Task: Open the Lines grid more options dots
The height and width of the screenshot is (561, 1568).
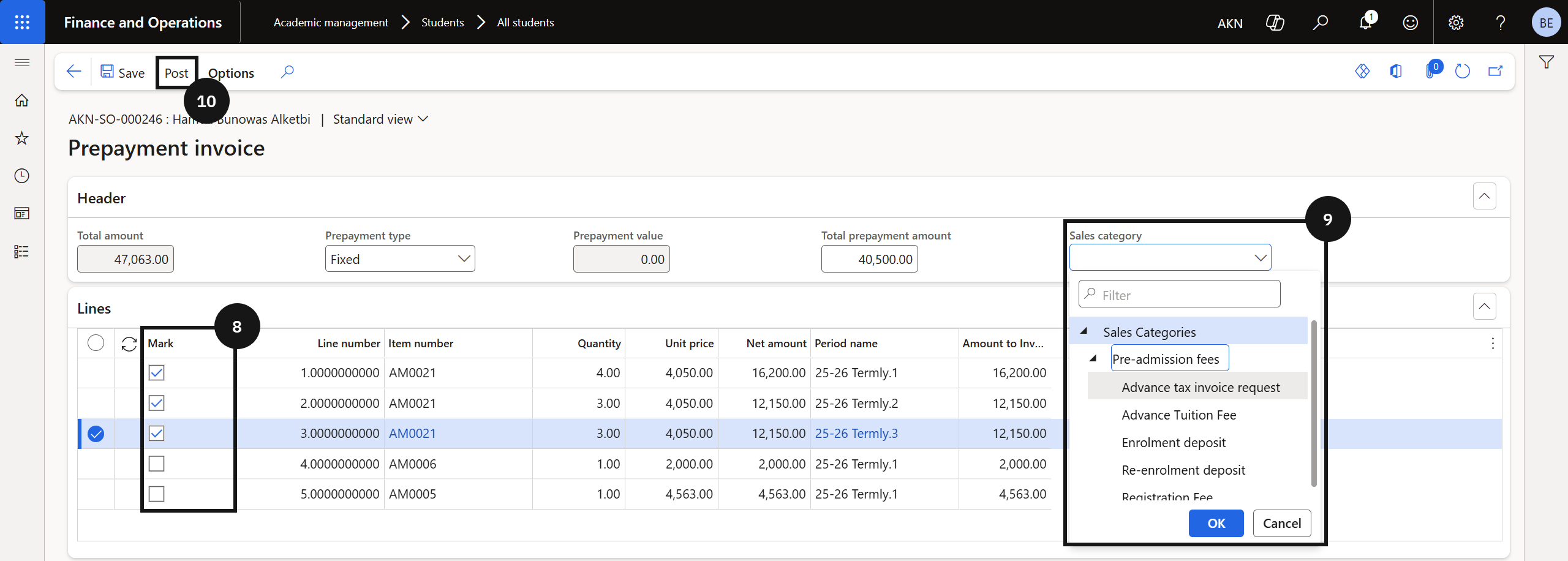Action: (1493, 344)
